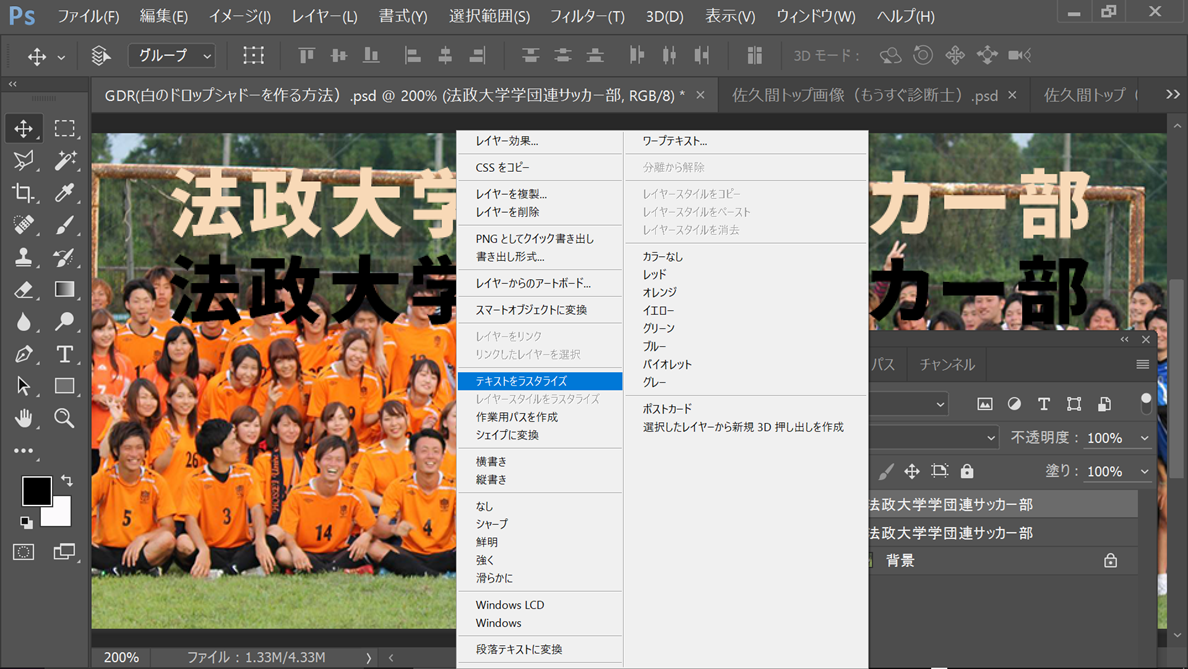Choose レイヤー効果... in the context menu
Screen dimensions: 1188x669
pyautogui.click(x=540, y=141)
